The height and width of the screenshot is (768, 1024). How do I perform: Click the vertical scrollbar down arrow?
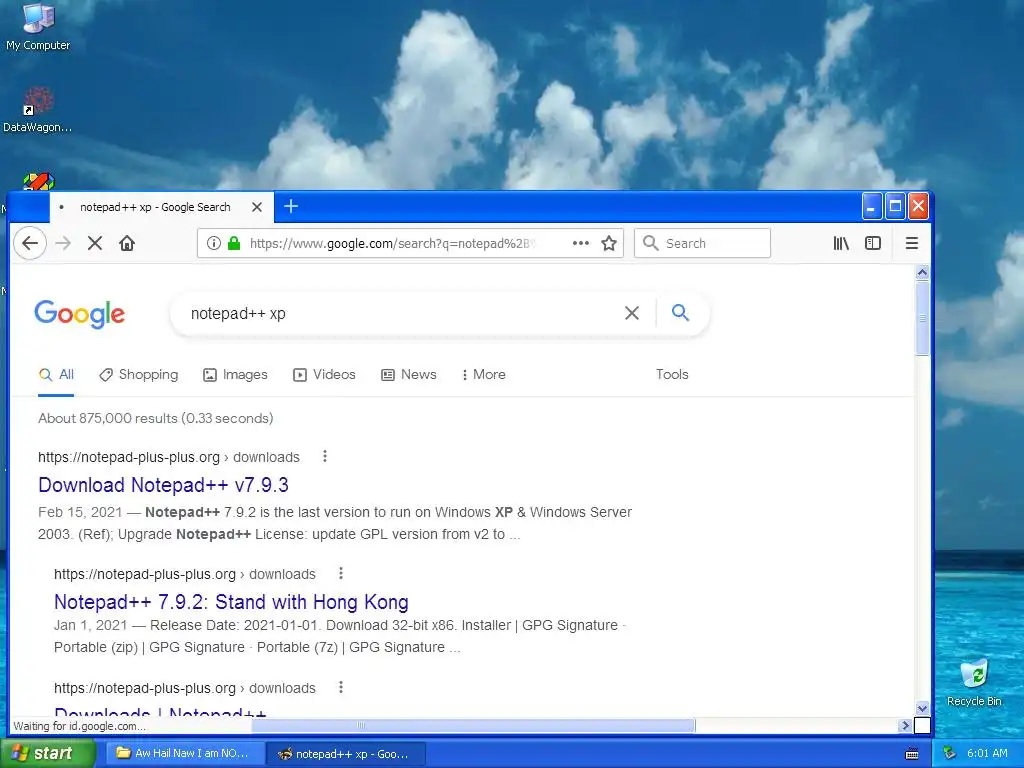point(922,709)
